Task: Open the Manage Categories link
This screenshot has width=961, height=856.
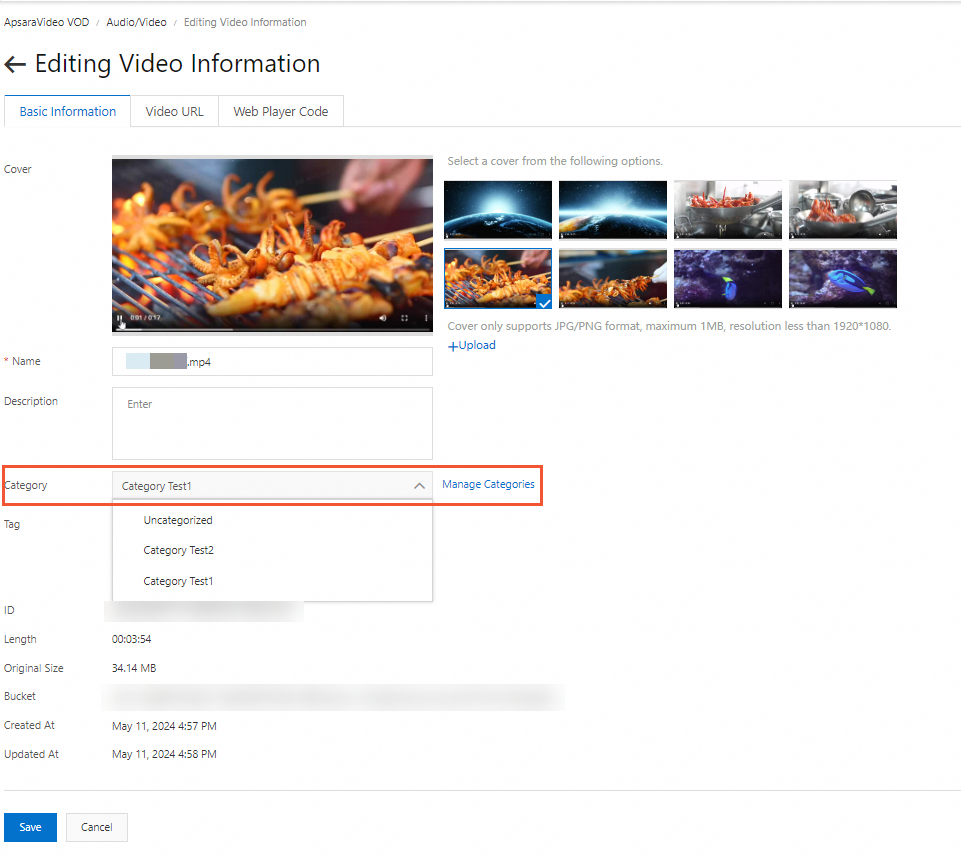Action: coord(488,484)
